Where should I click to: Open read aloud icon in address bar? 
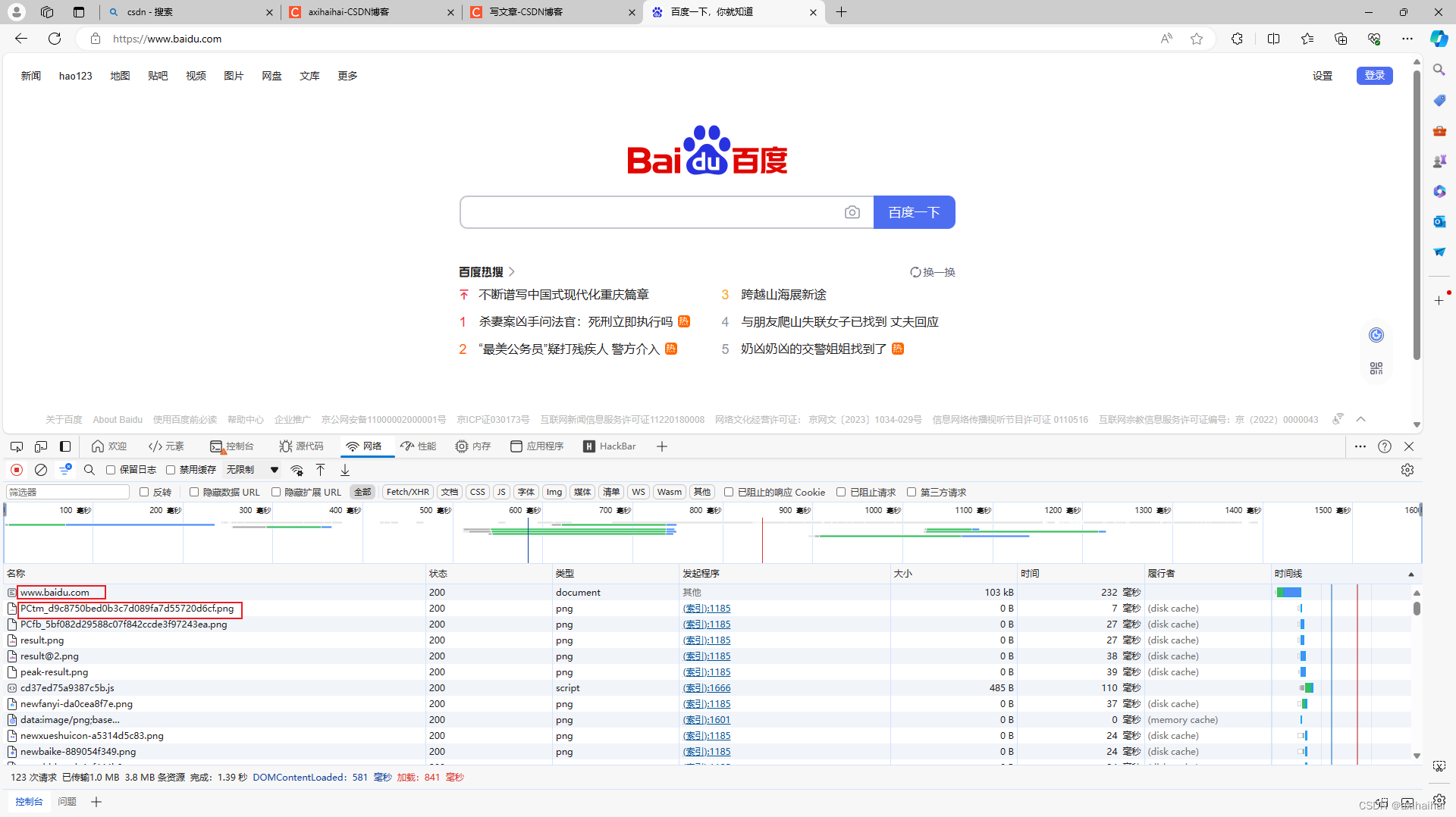tap(1166, 39)
